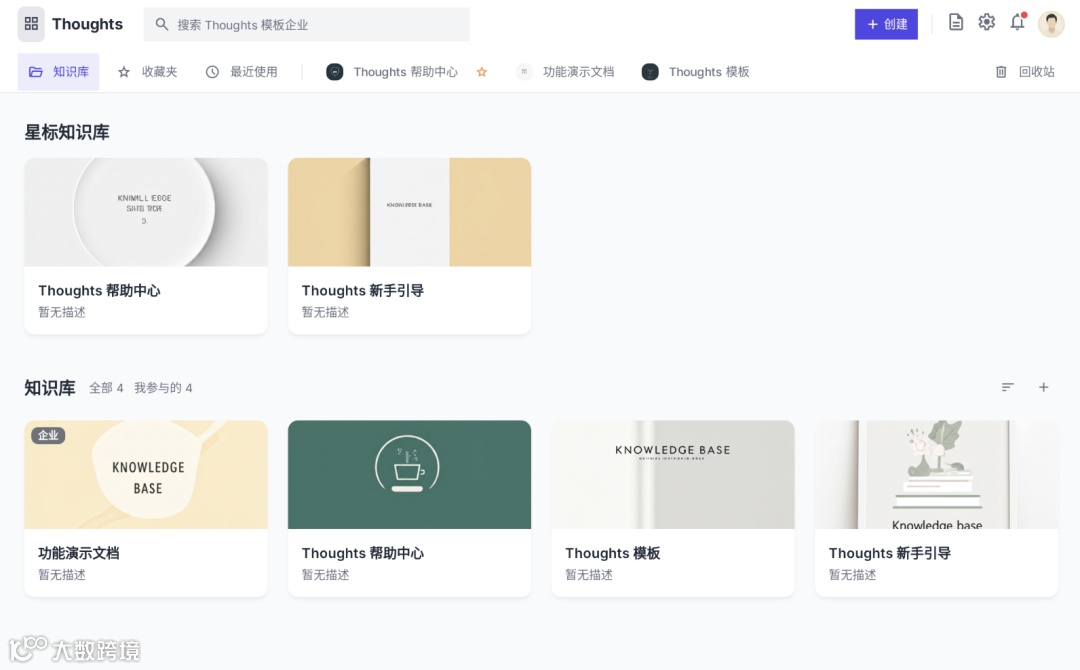This screenshot has height=670, width=1080.
Task: Click 暂无描述 under Thoughts 模板
Action: tap(589, 575)
